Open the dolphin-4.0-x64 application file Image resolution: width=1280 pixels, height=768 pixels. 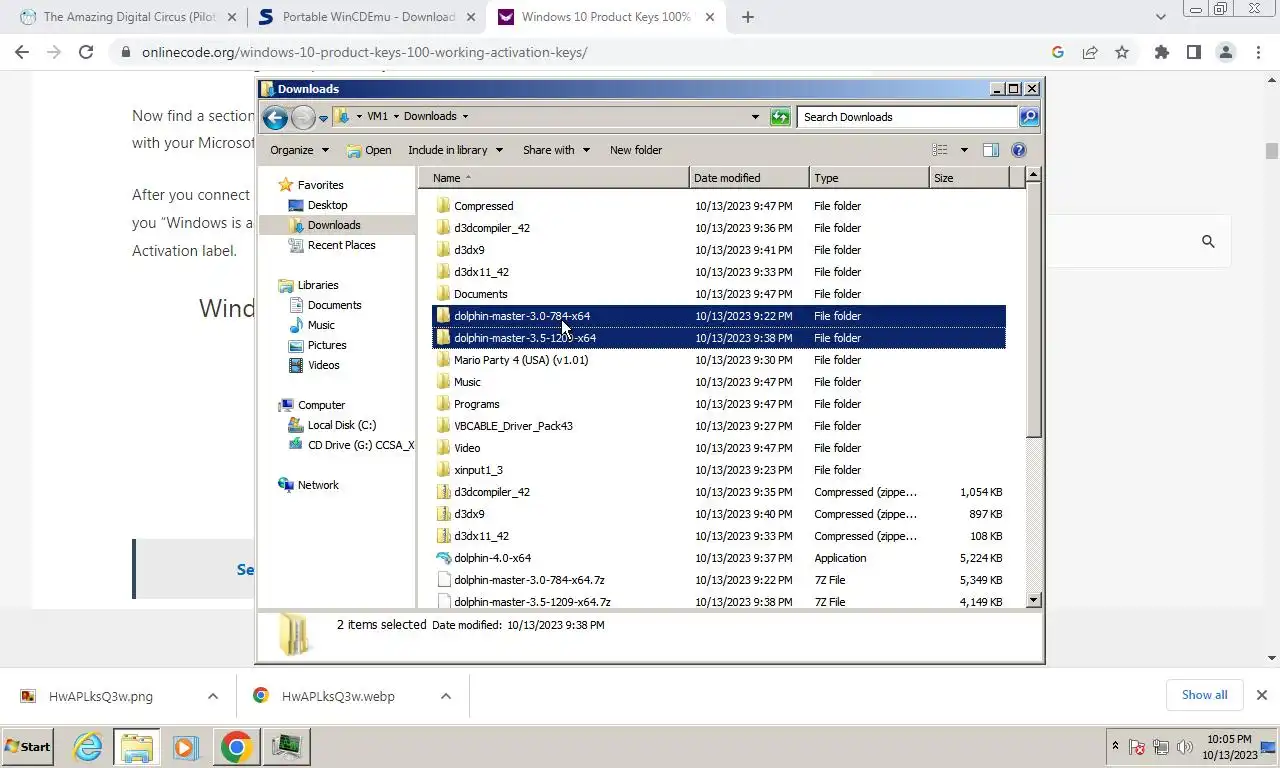[x=492, y=558]
